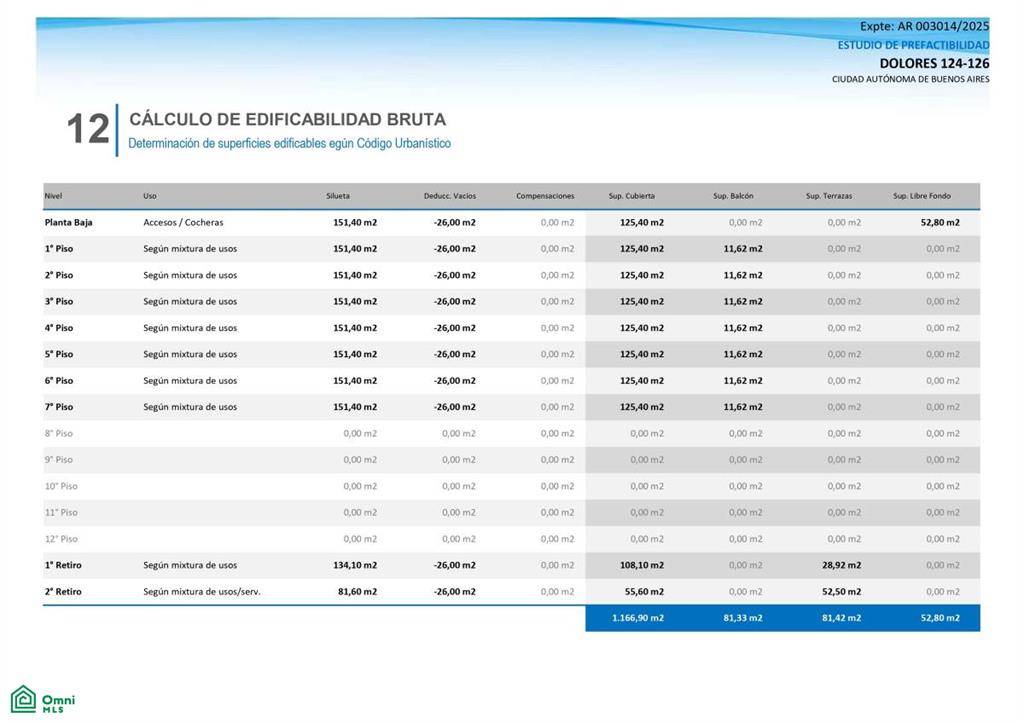Select the 'DOLORES 124-126' title text
The width and height of the screenshot is (1024, 723).
tap(934, 63)
